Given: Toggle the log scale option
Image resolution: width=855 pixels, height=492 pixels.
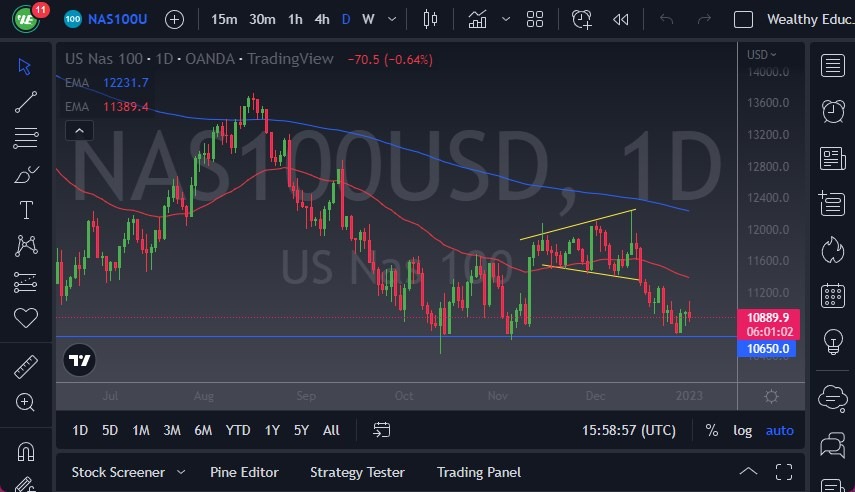Looking at the screenshot, I should click(x=742, y=430).
